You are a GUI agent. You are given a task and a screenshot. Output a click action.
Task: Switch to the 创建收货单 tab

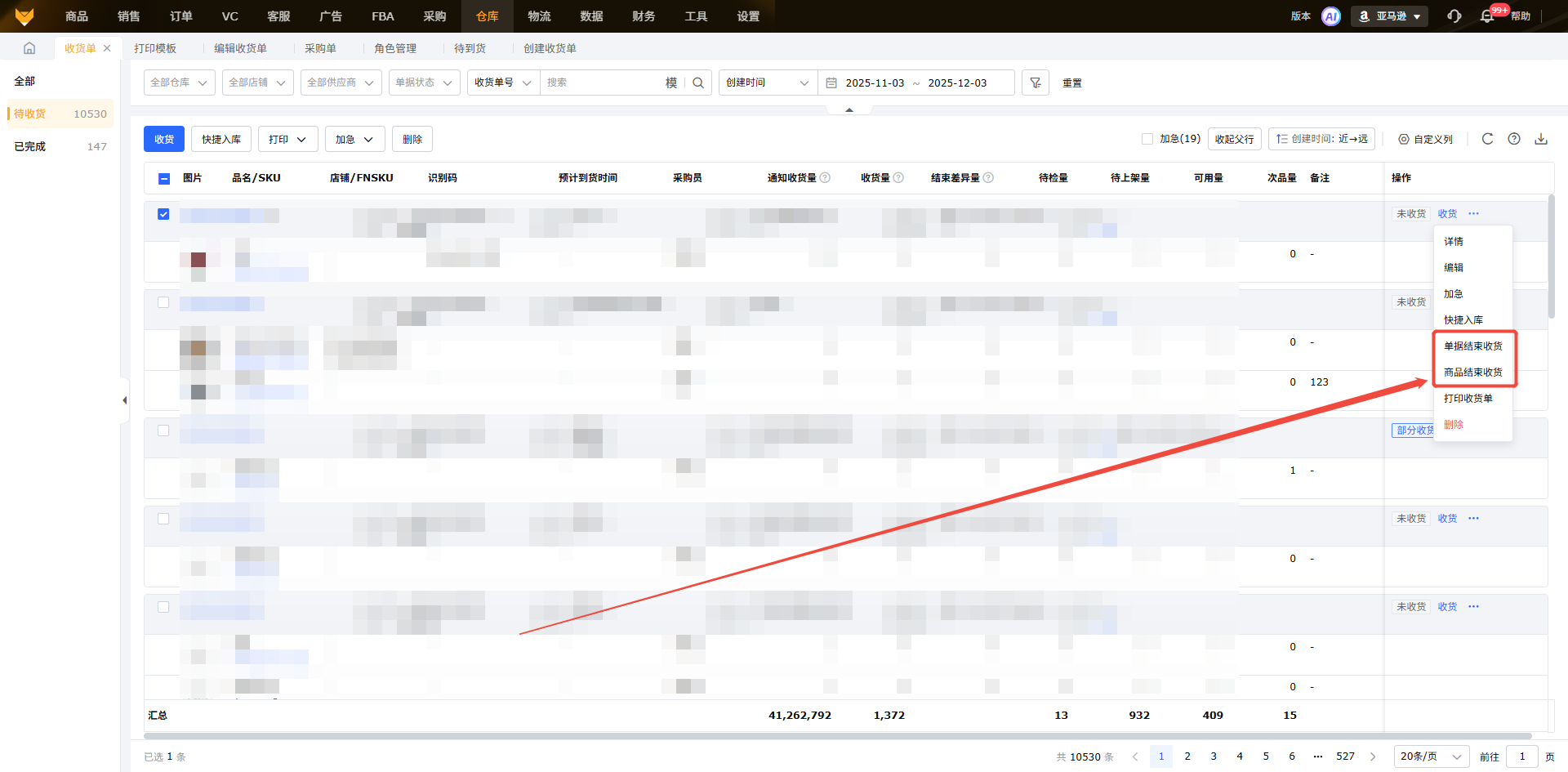point(550,48)
